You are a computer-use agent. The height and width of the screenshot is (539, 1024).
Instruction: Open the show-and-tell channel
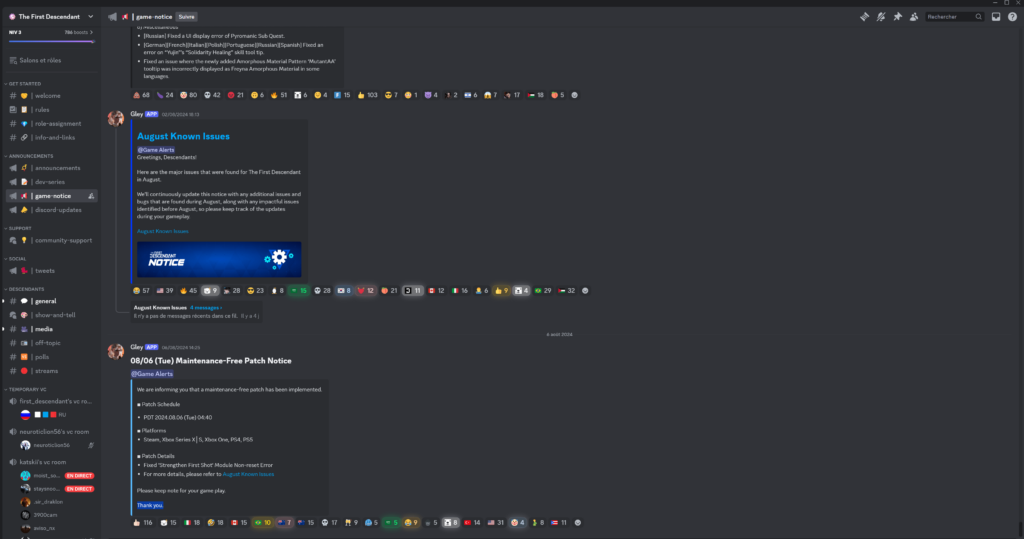click(52, 315)
